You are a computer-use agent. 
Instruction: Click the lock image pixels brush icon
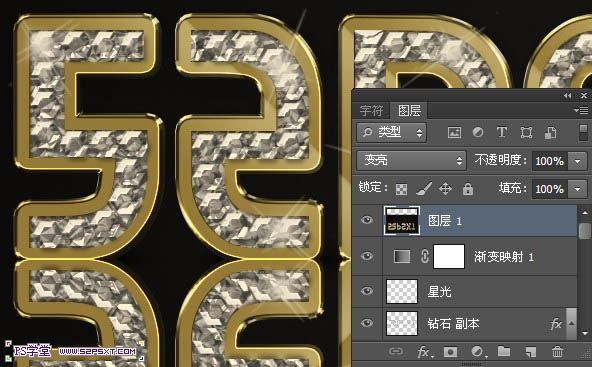click(424, 188)
